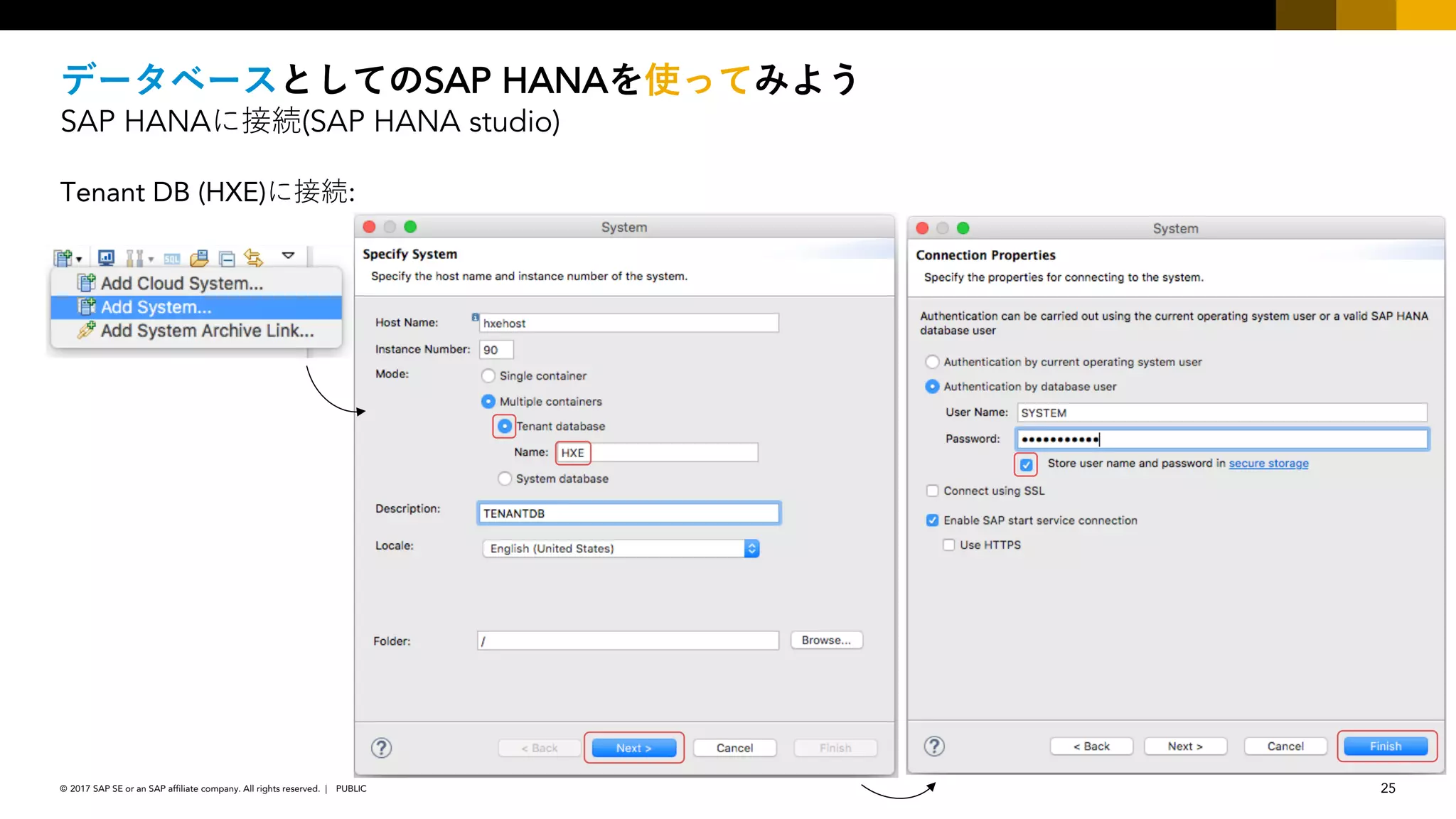Close the Connection Properties dialog red button
1456x819 pixels.
click(922, 228)
